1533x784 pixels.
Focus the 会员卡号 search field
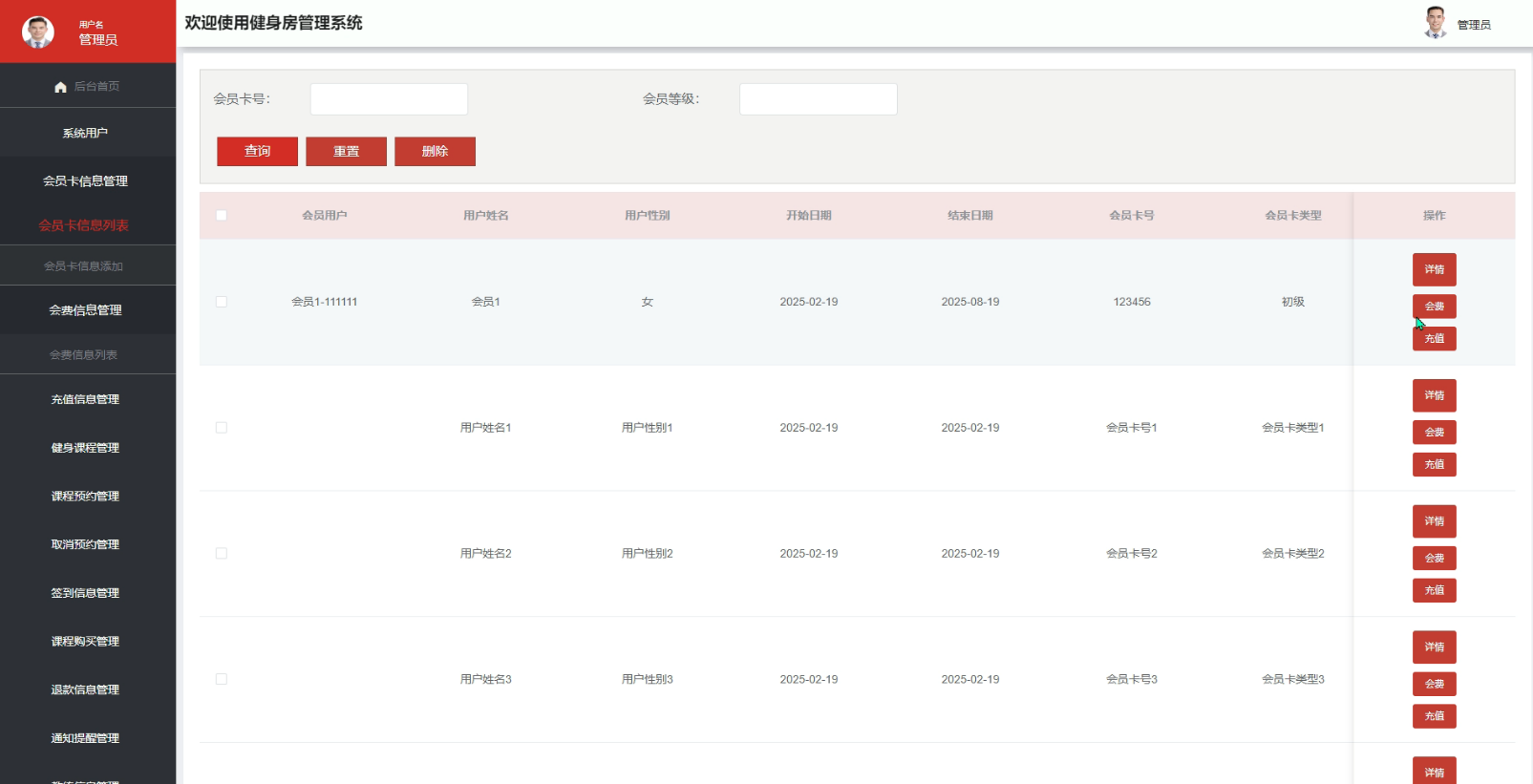389,99
